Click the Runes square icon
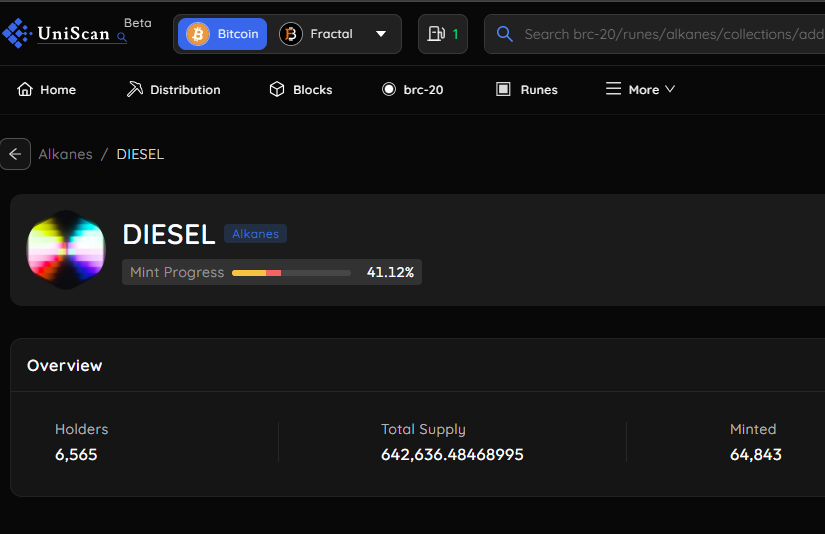 coord(503,89)
